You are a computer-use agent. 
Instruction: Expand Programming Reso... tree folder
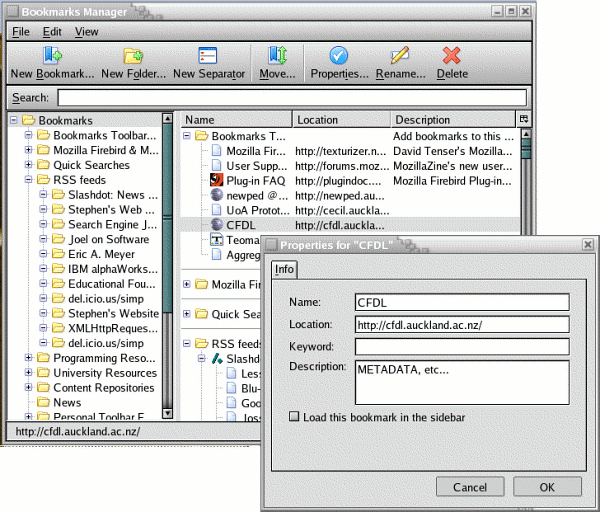[28, 357]
